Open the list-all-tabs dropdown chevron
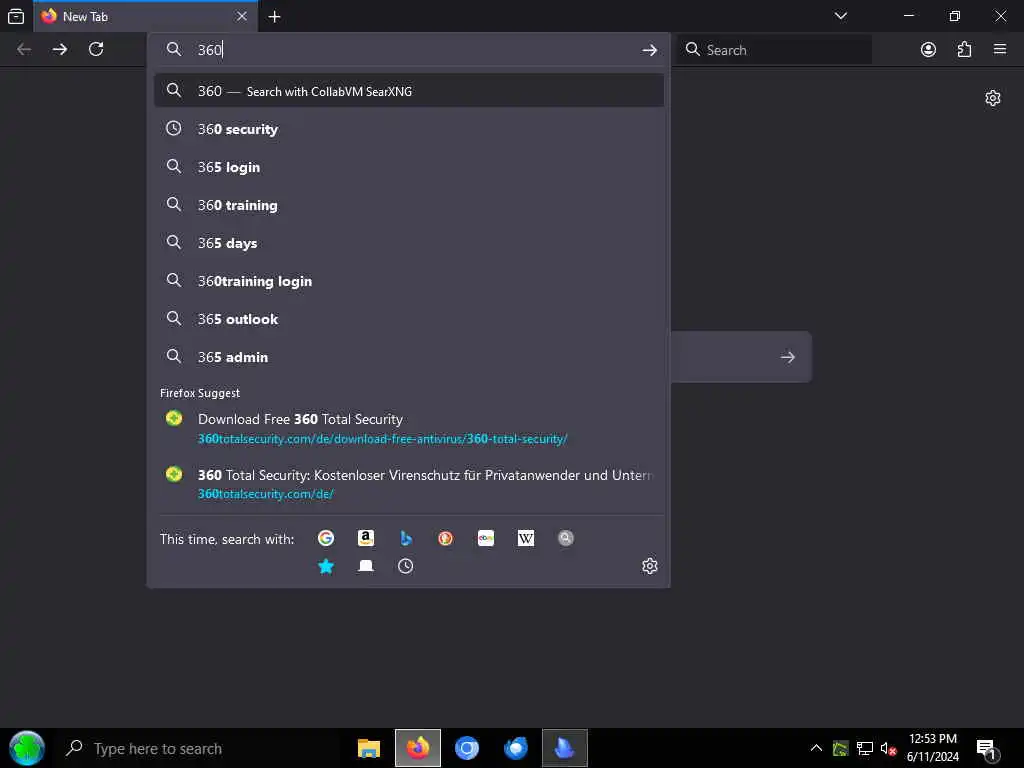This screenshot has height=768, width=1024. click(x=840, y=16)
